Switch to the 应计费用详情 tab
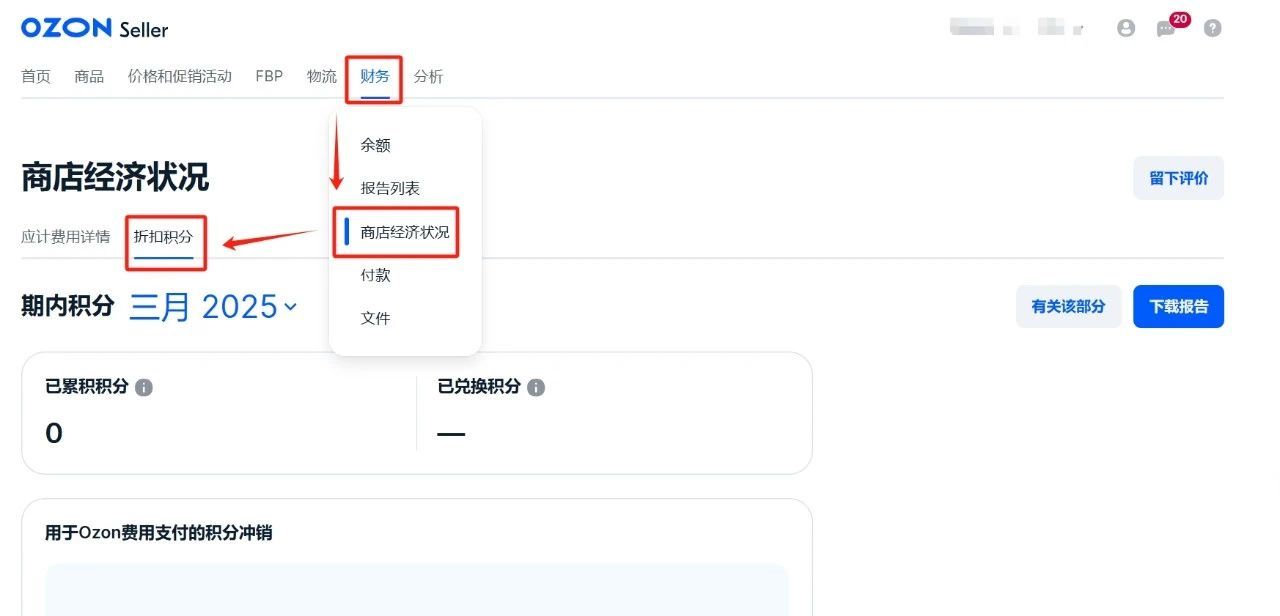Screen dimensions: 1280x616 click(66, 237)
